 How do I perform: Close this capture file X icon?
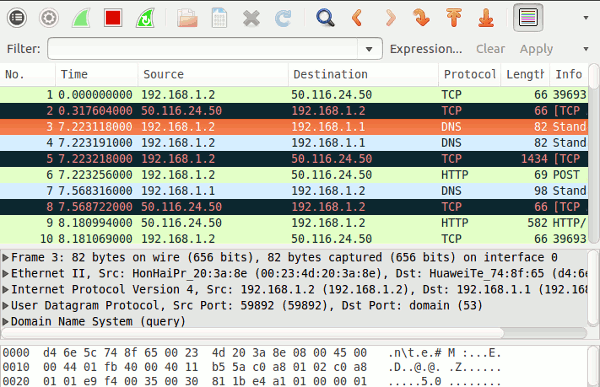tap(251, 18)
